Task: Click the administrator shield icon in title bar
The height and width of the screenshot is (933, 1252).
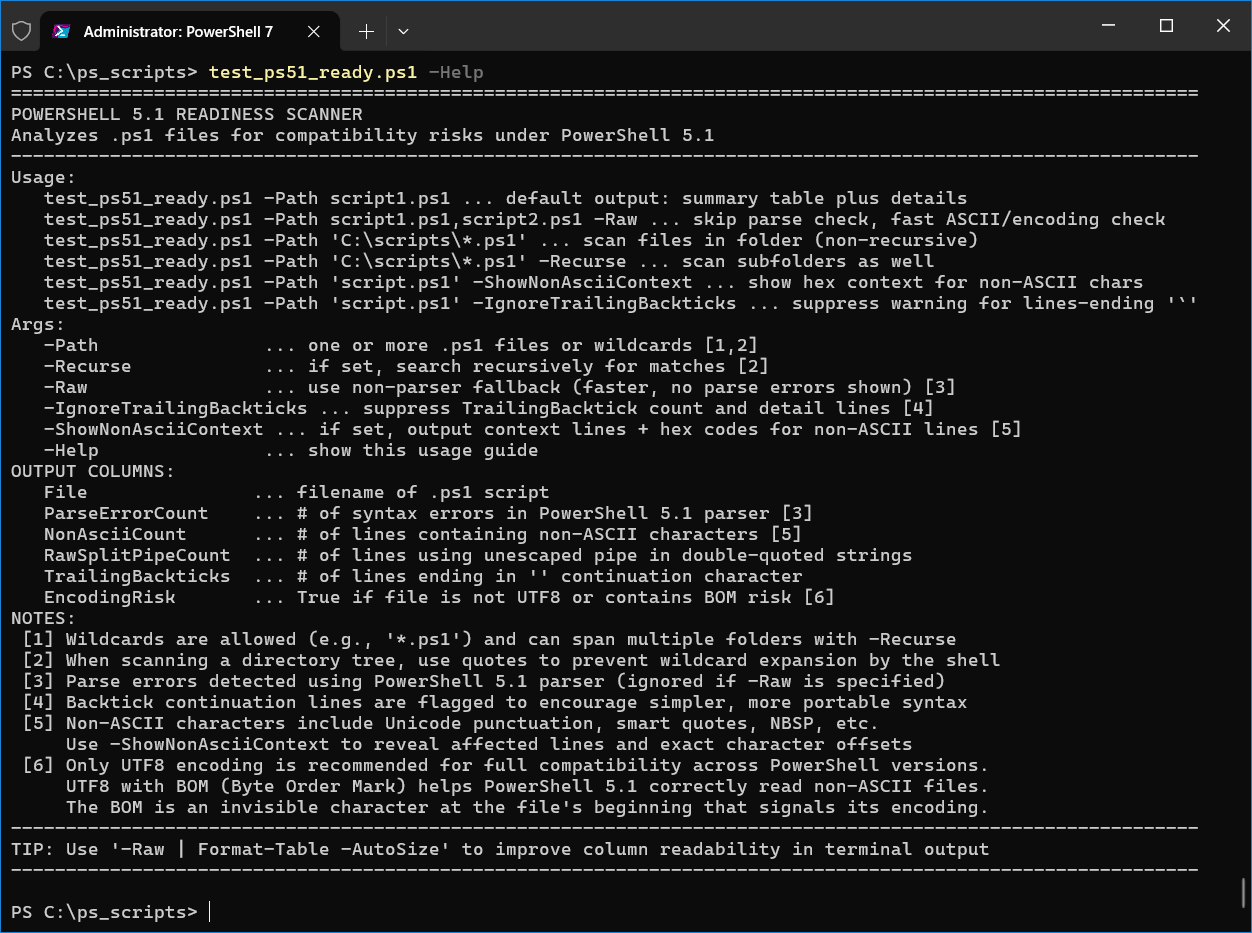Action: tap(21, 31)
